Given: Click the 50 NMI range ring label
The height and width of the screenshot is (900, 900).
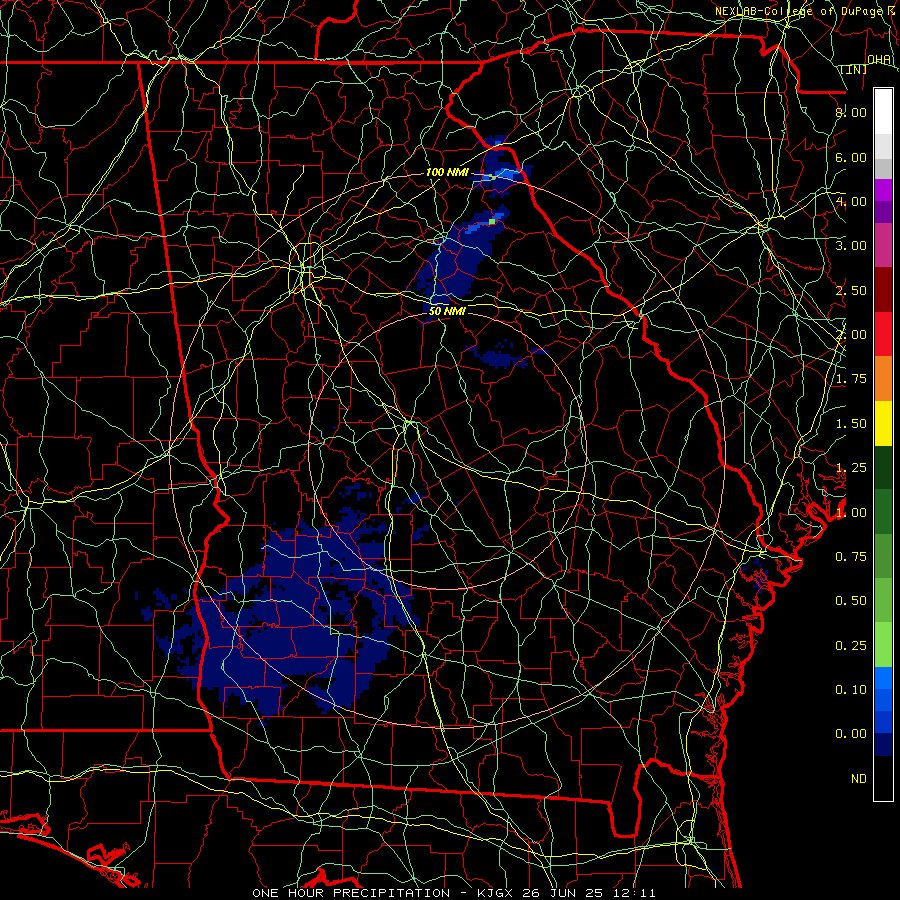Looking at the screenshot, I should tap(447, 311).
